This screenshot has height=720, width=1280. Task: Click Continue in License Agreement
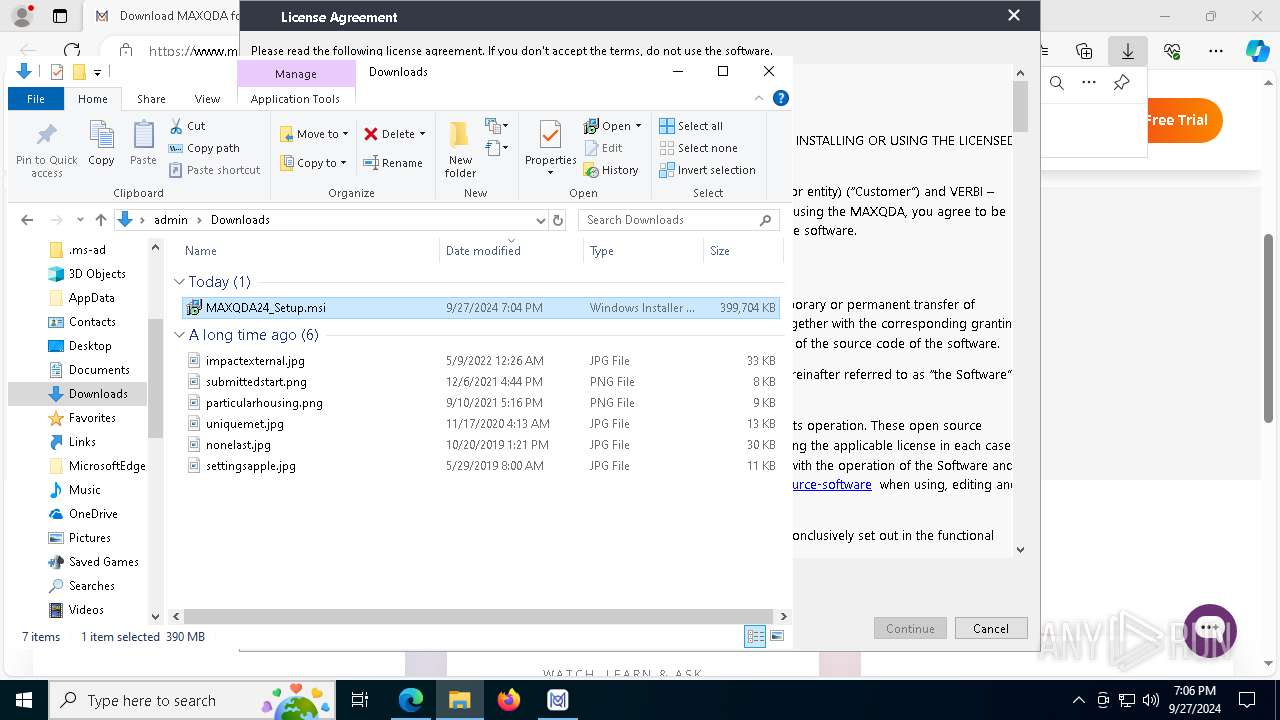(x=910, y=628)
